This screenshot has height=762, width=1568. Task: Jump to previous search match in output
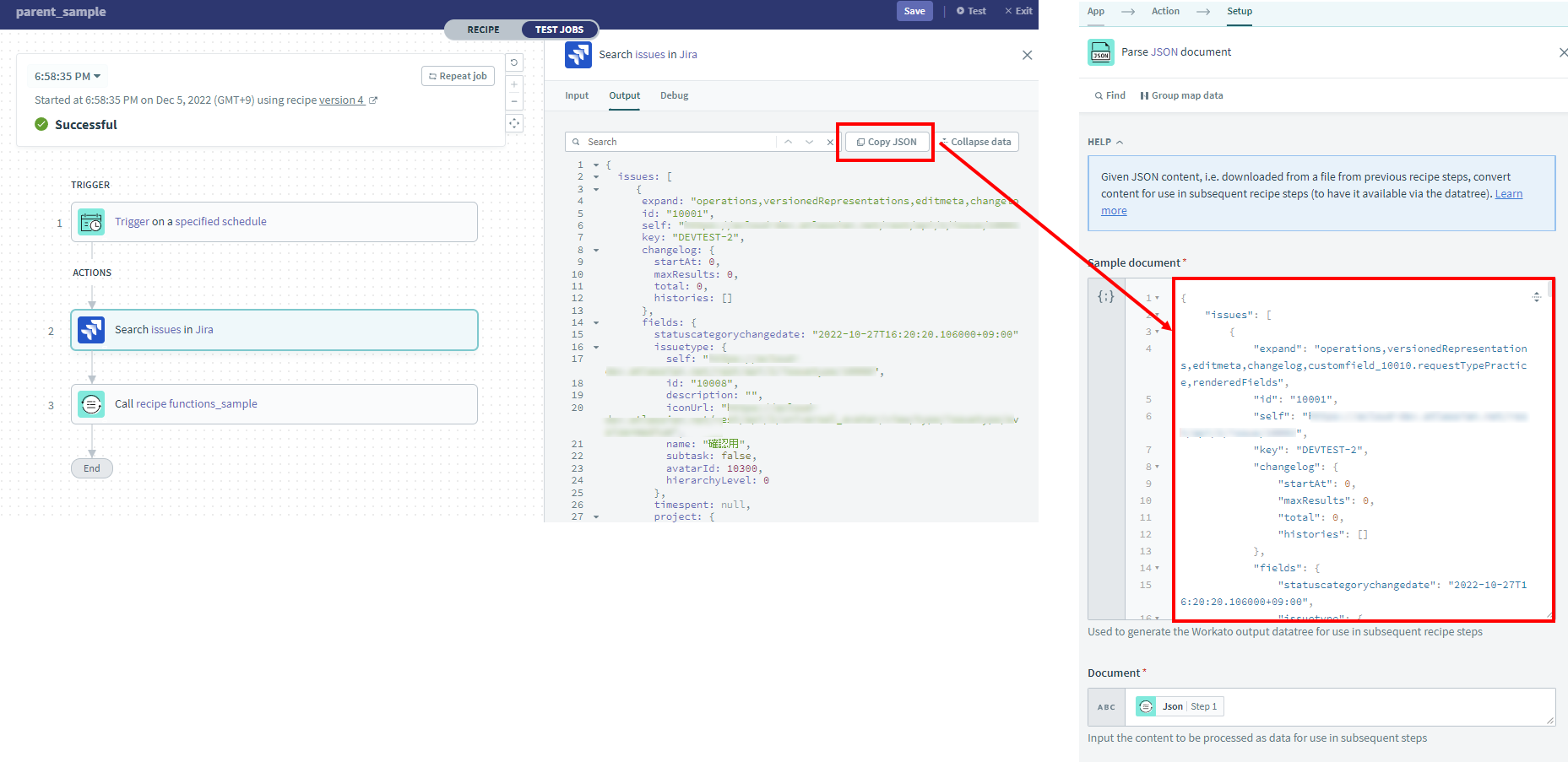coord(788,142)
